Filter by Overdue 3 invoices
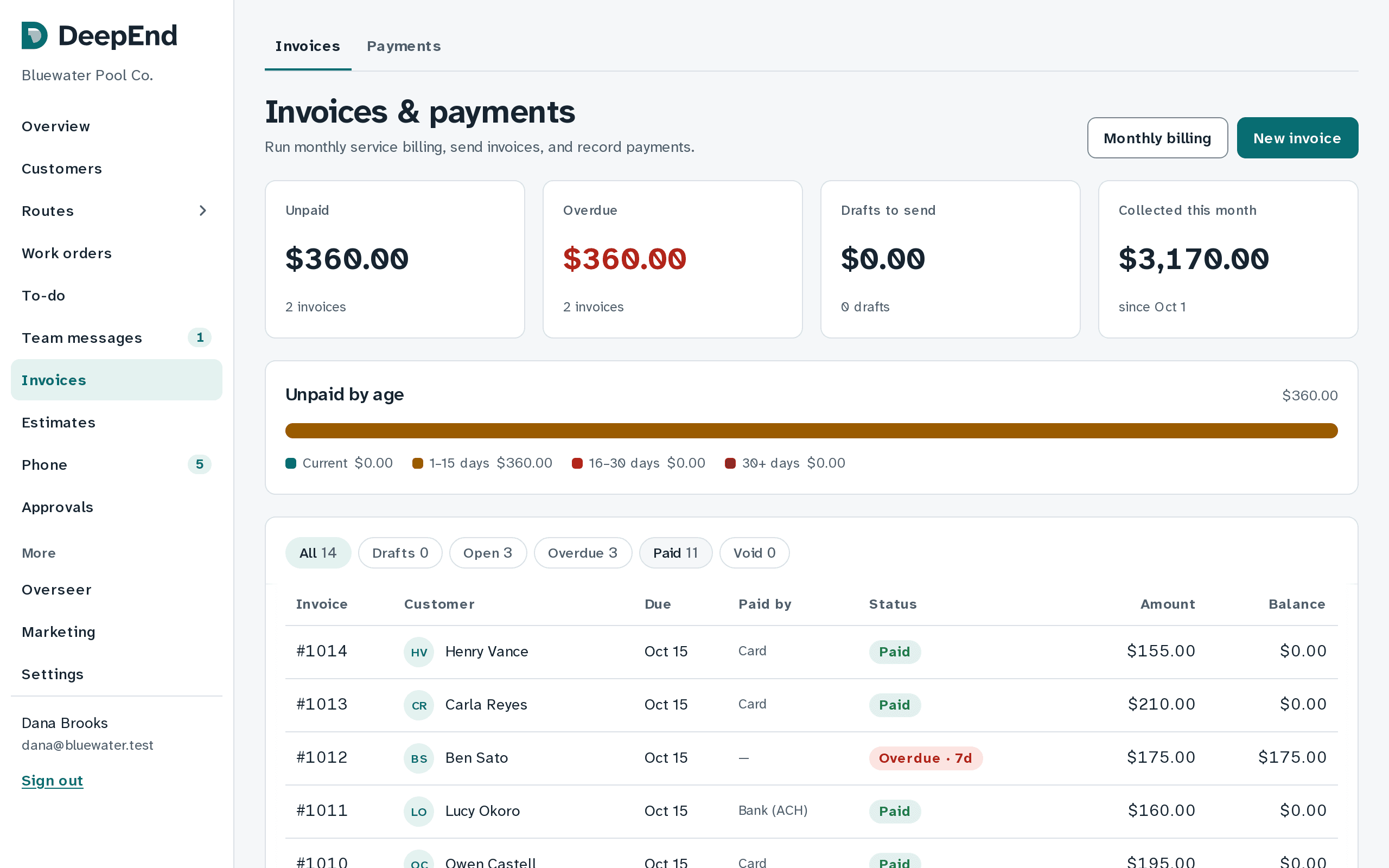This screenshot has width=1389, height=868. pos(583,553)
